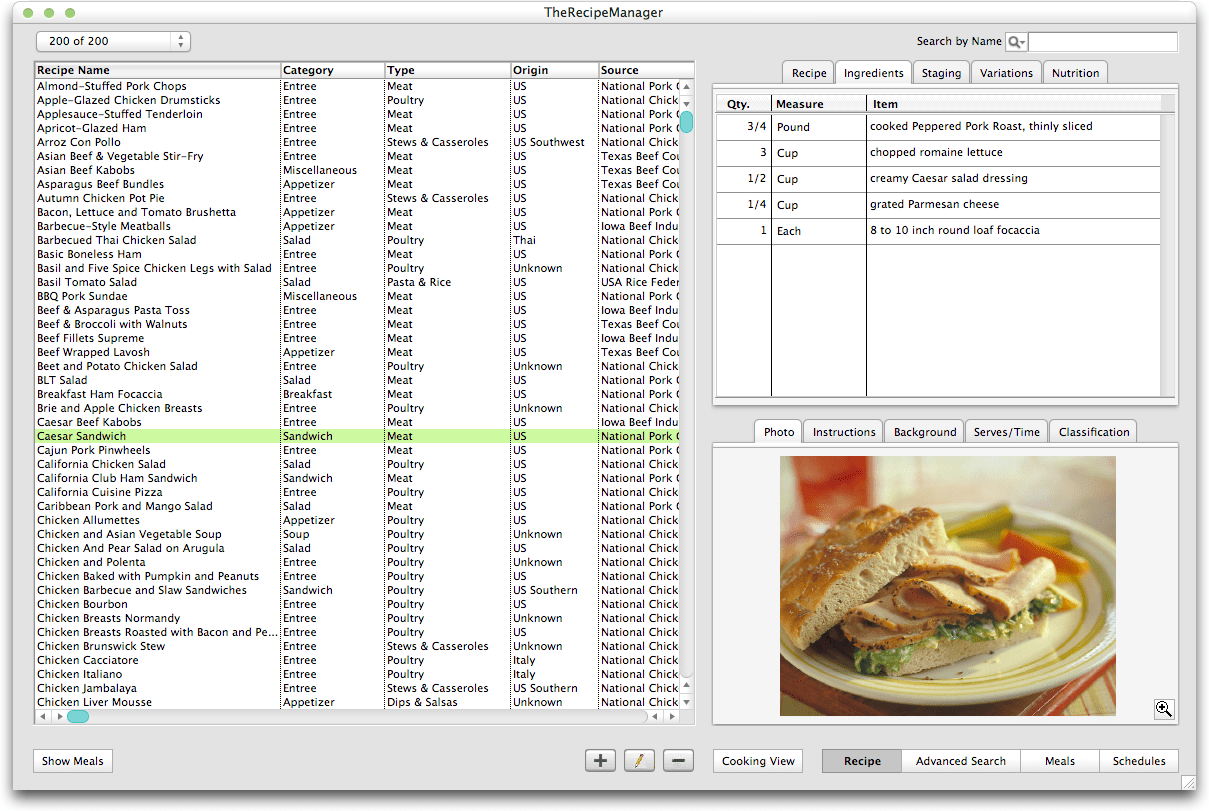The width and height of the screenshot is (1209, 811).
Task: Select the Arroz Con Pollo recipe
Action: point(357,142)
